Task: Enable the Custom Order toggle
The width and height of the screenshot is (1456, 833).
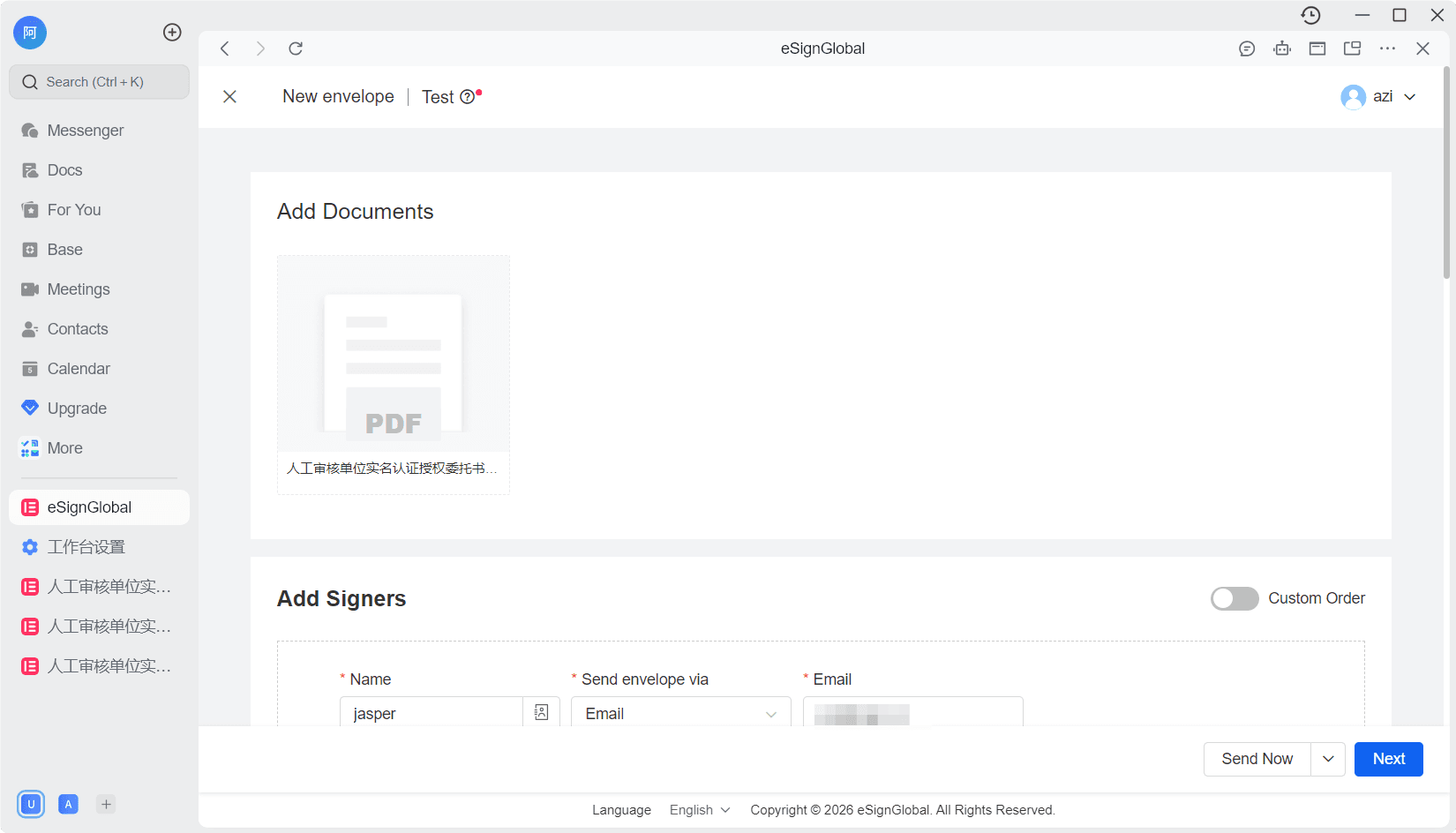Action: tap(1234, 598)
